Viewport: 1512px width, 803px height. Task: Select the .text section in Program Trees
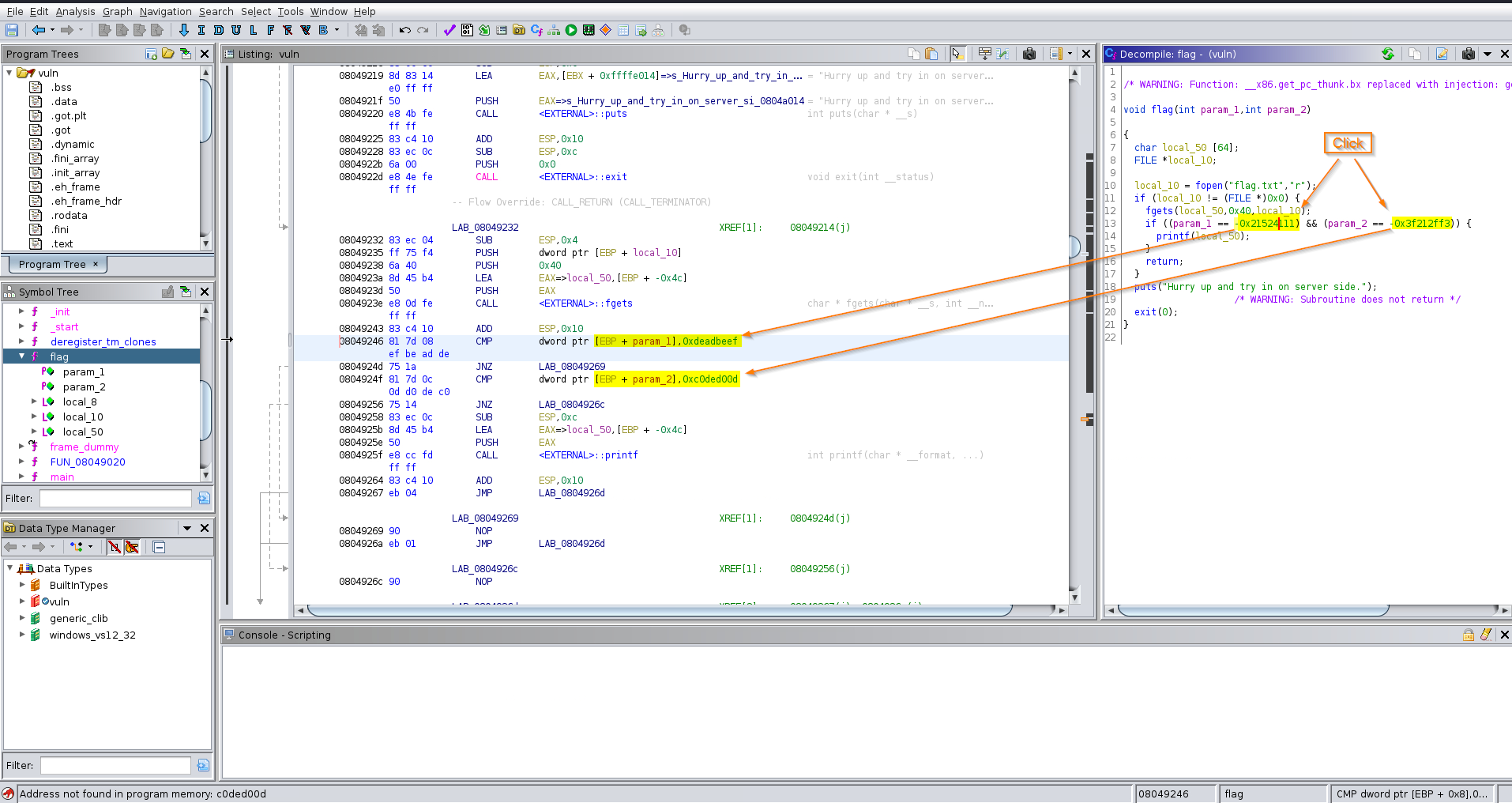62,243
